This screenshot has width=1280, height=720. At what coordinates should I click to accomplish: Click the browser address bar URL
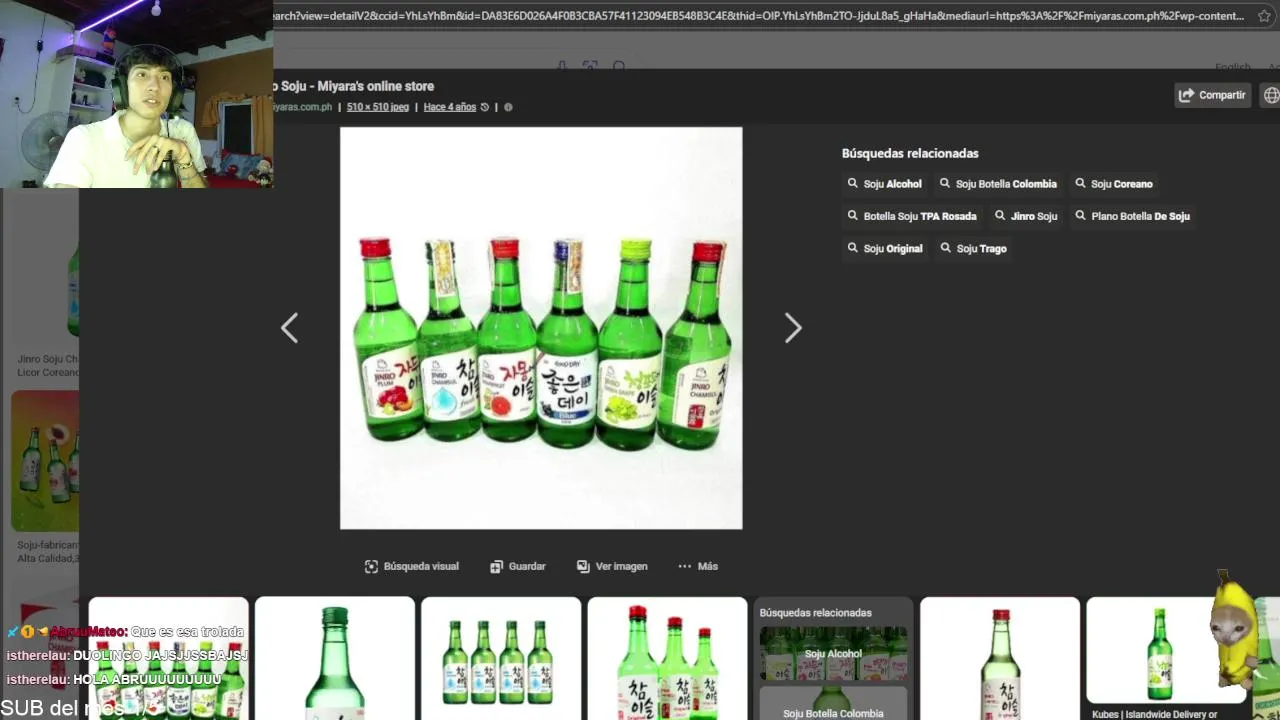point(758,16)
